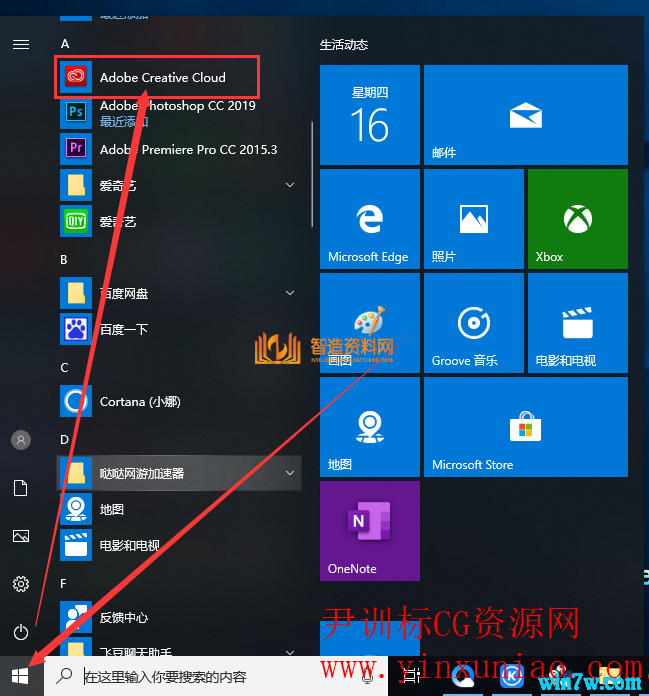This screenshot has width=649, height=696.
Task: Open 百度一下 paw icon
Action: (76, 329)
